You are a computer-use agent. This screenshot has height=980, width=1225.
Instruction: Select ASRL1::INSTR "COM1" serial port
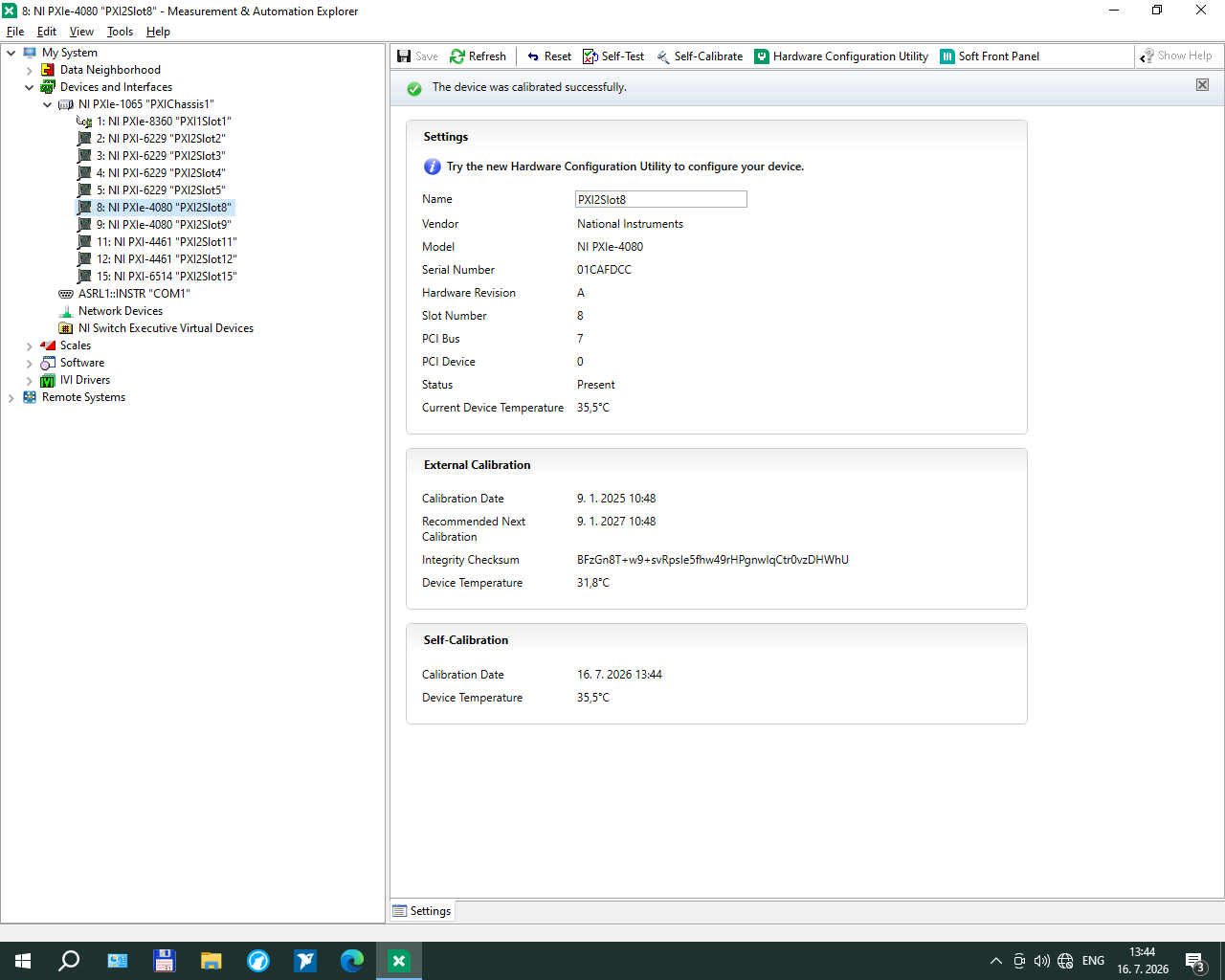pyautogui.click(x=134, y=294)
